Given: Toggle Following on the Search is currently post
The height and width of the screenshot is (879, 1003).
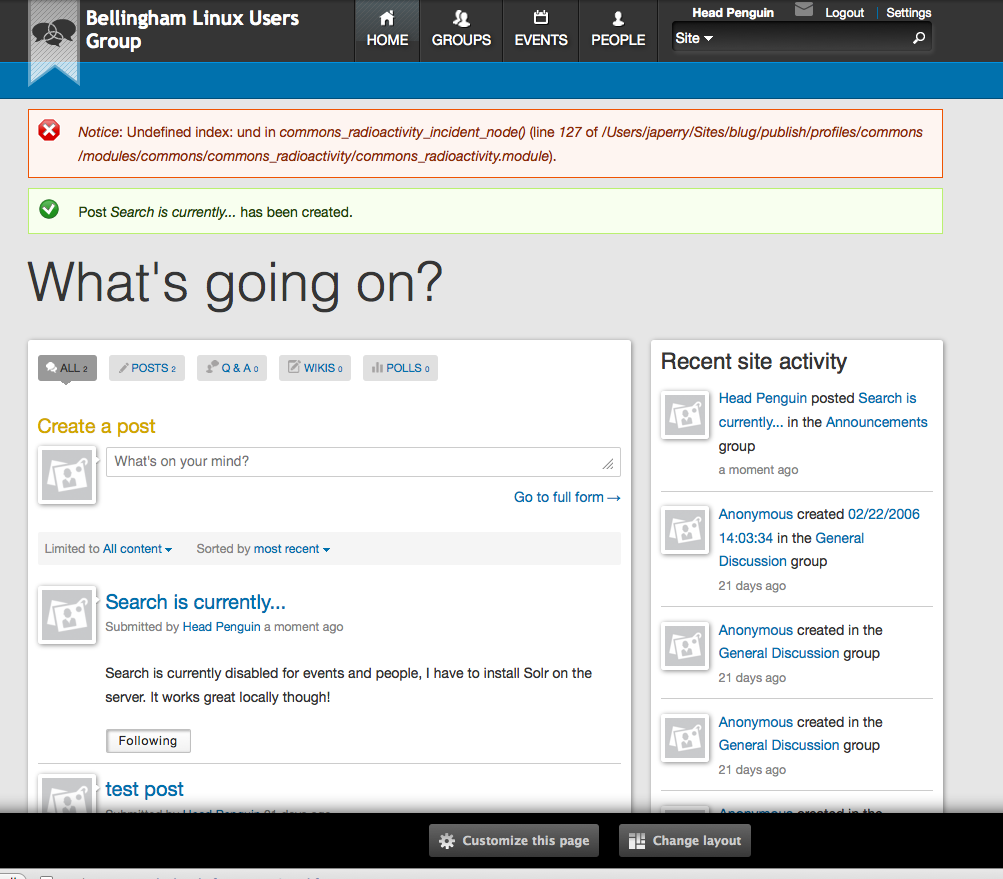Looking at the screenshot, I should [147, 740].
